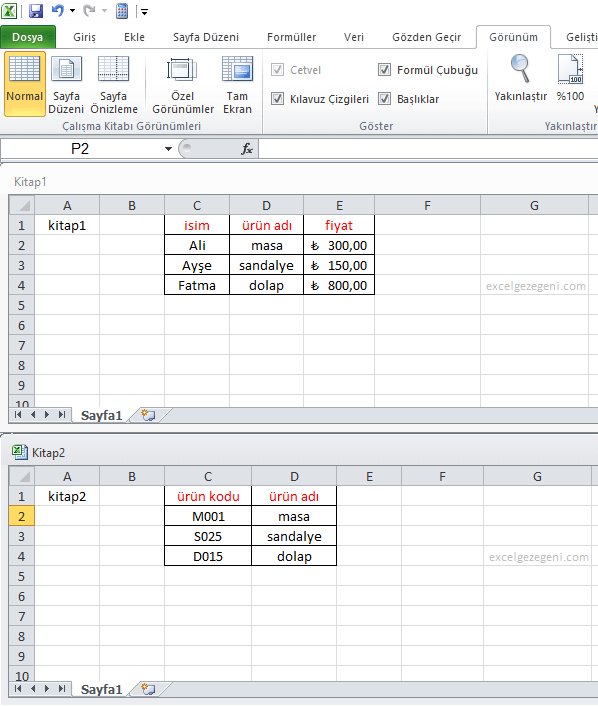Select Sayfa1 sheet tab in Kitap1

point(101,415)
